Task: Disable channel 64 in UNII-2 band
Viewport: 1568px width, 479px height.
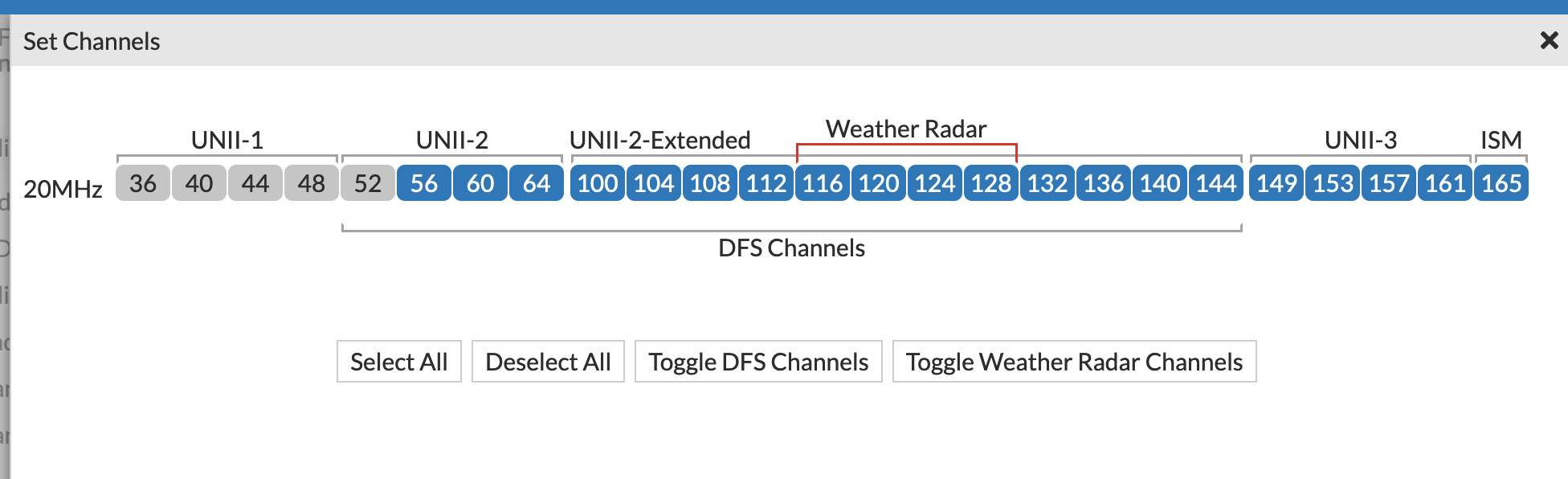Action: (536, 183)
